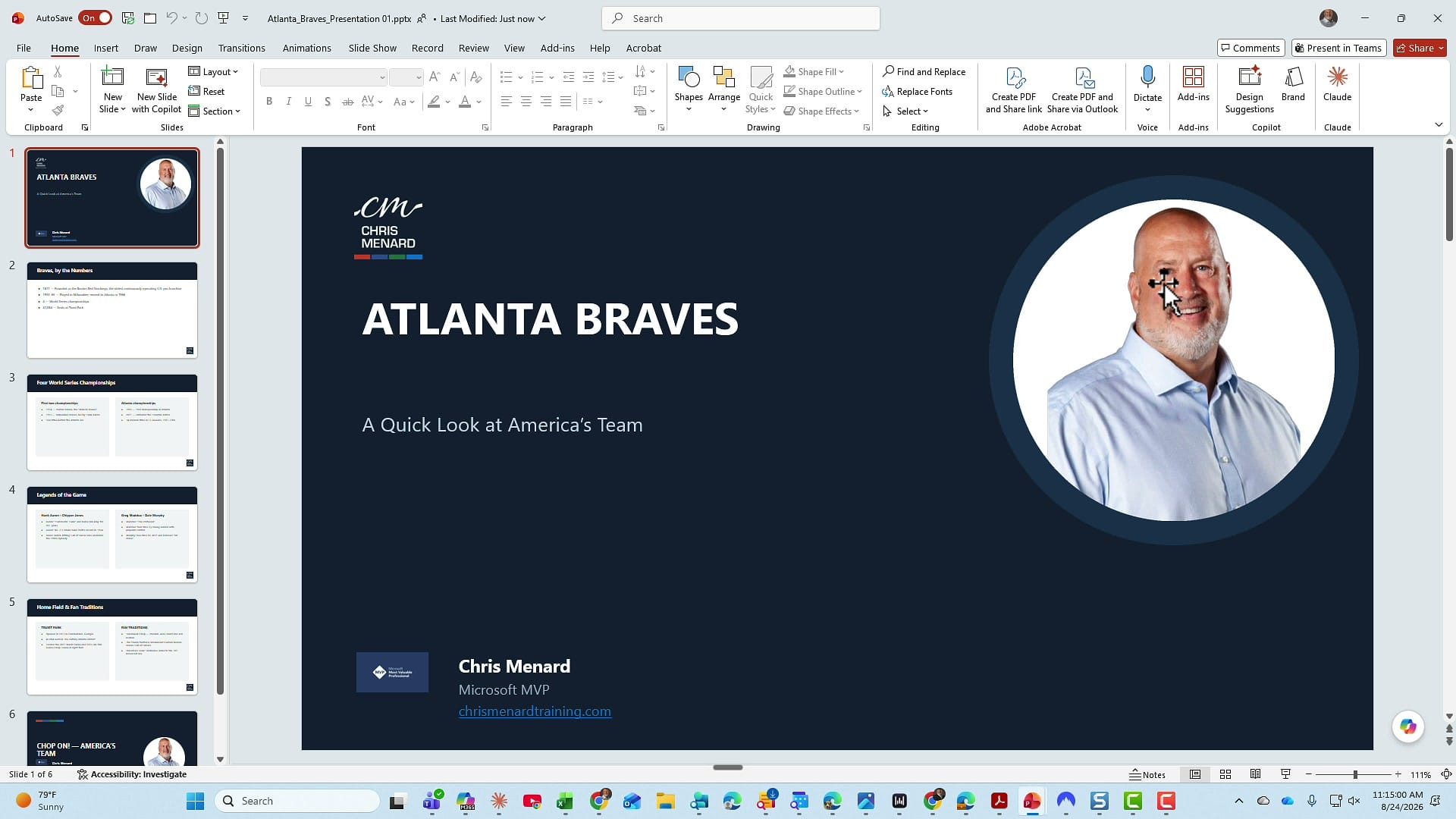1456x819 pixels.
Task: Start slide show from status bar icon
Action: point(1285,774)
